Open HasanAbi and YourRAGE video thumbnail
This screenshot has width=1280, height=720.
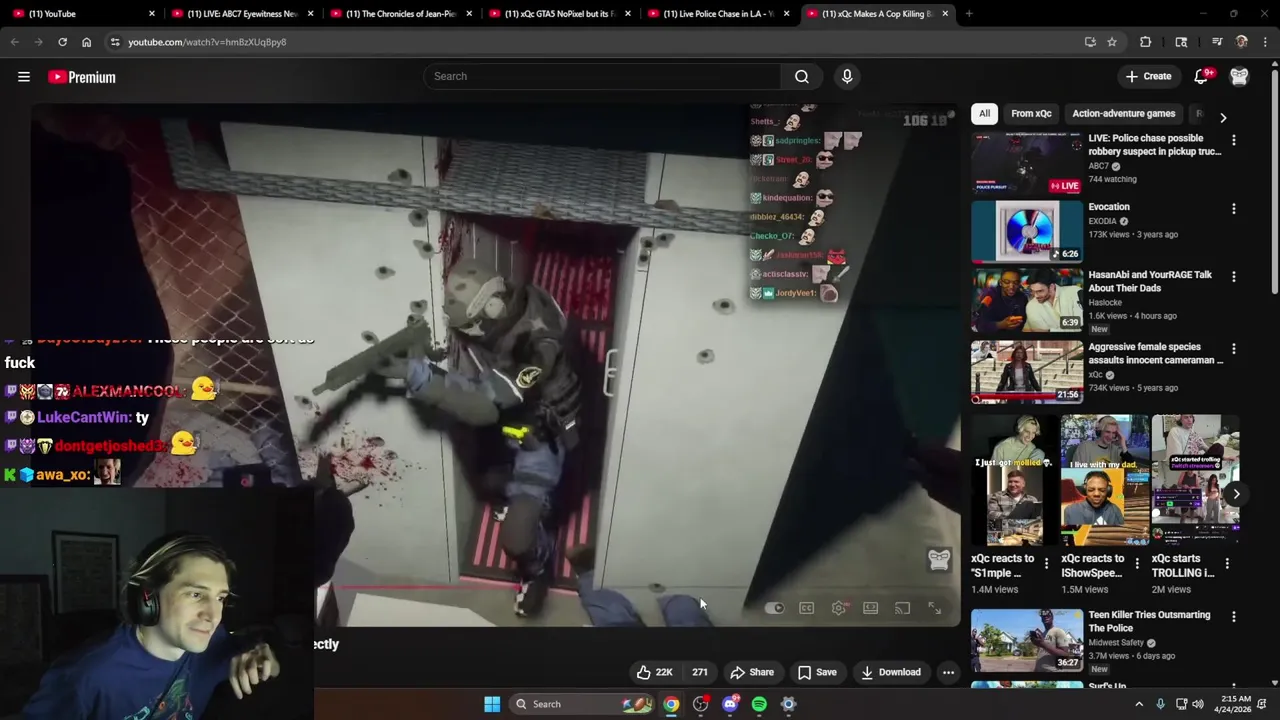[1027, 299]
